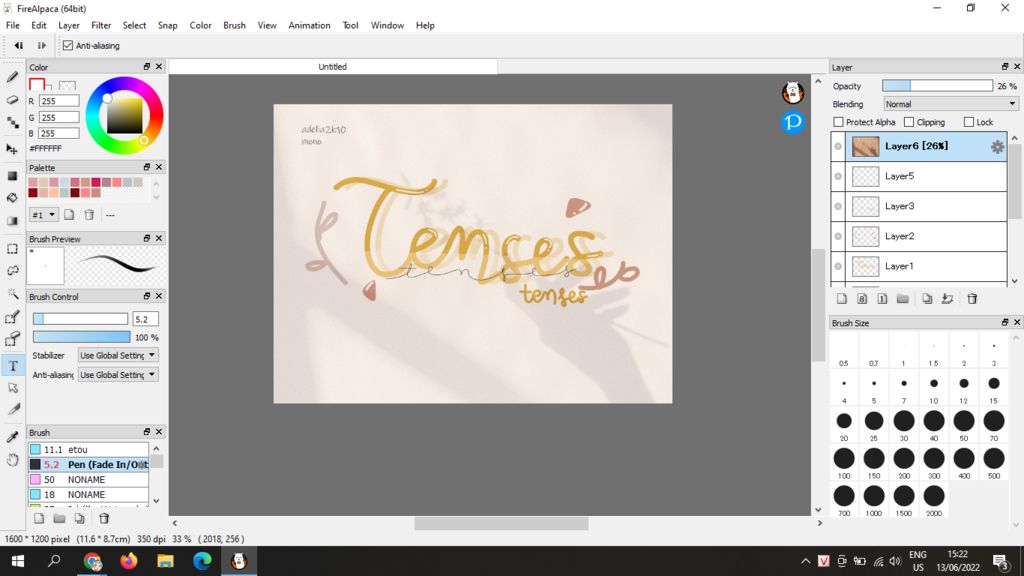1024x576 pixels.
Task: Select brush size 2000 preset
Action: click(934, 501)
